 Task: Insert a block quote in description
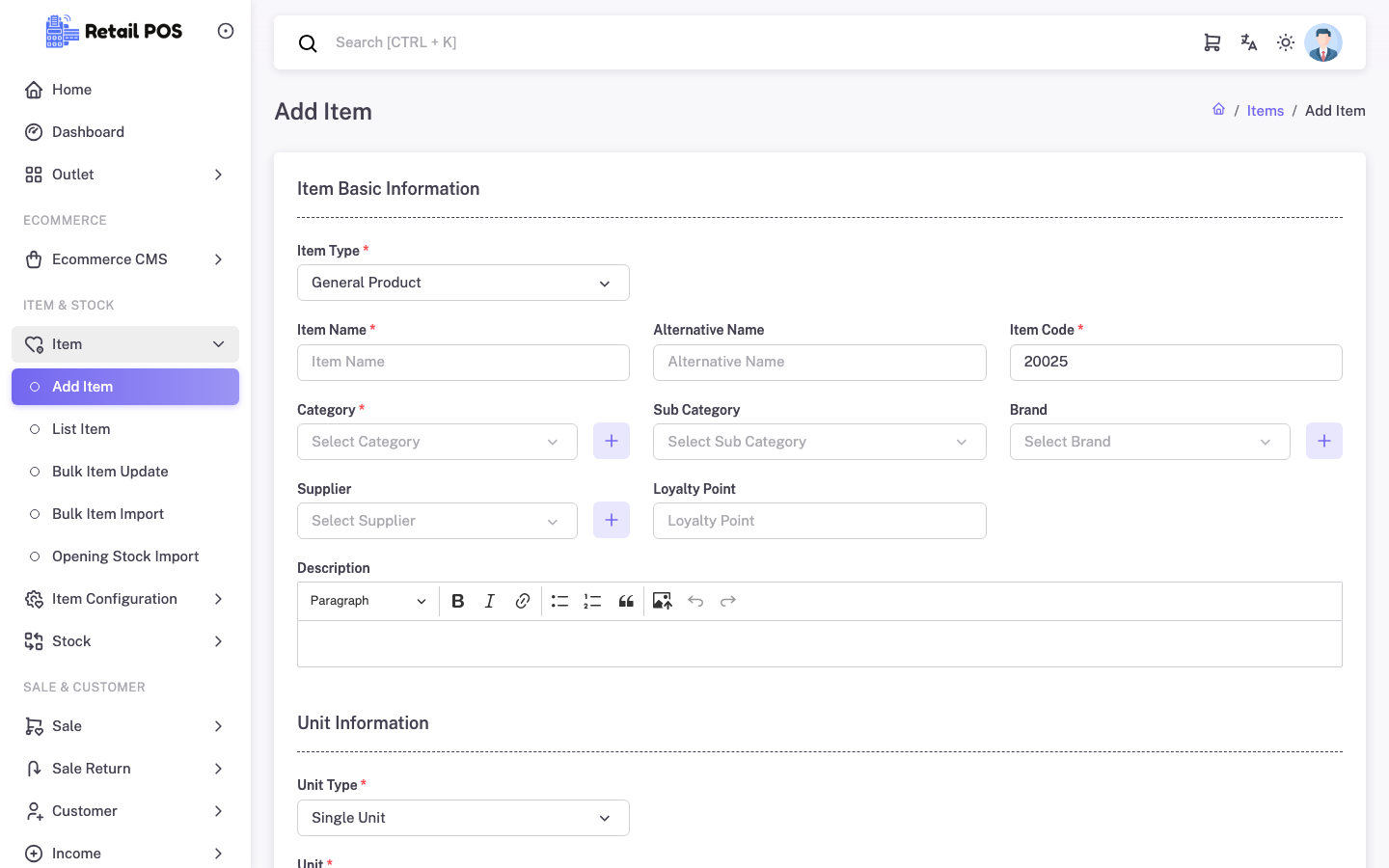pos(626,601)
